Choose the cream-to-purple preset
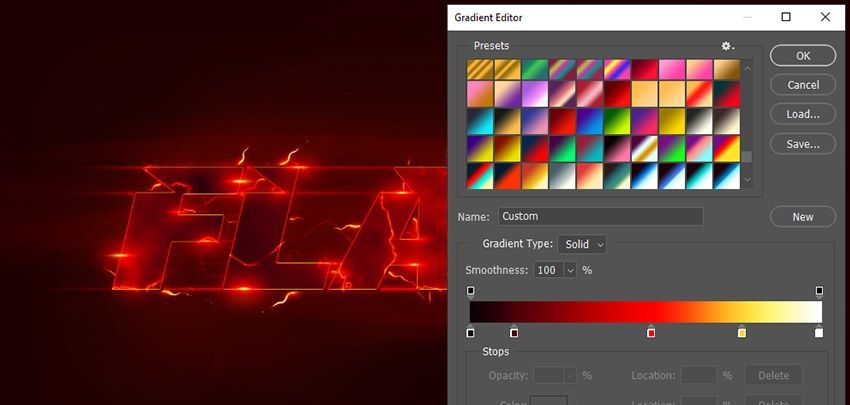Image resolution: width=850 pixels, height=405 pixels. coord(507,94)
